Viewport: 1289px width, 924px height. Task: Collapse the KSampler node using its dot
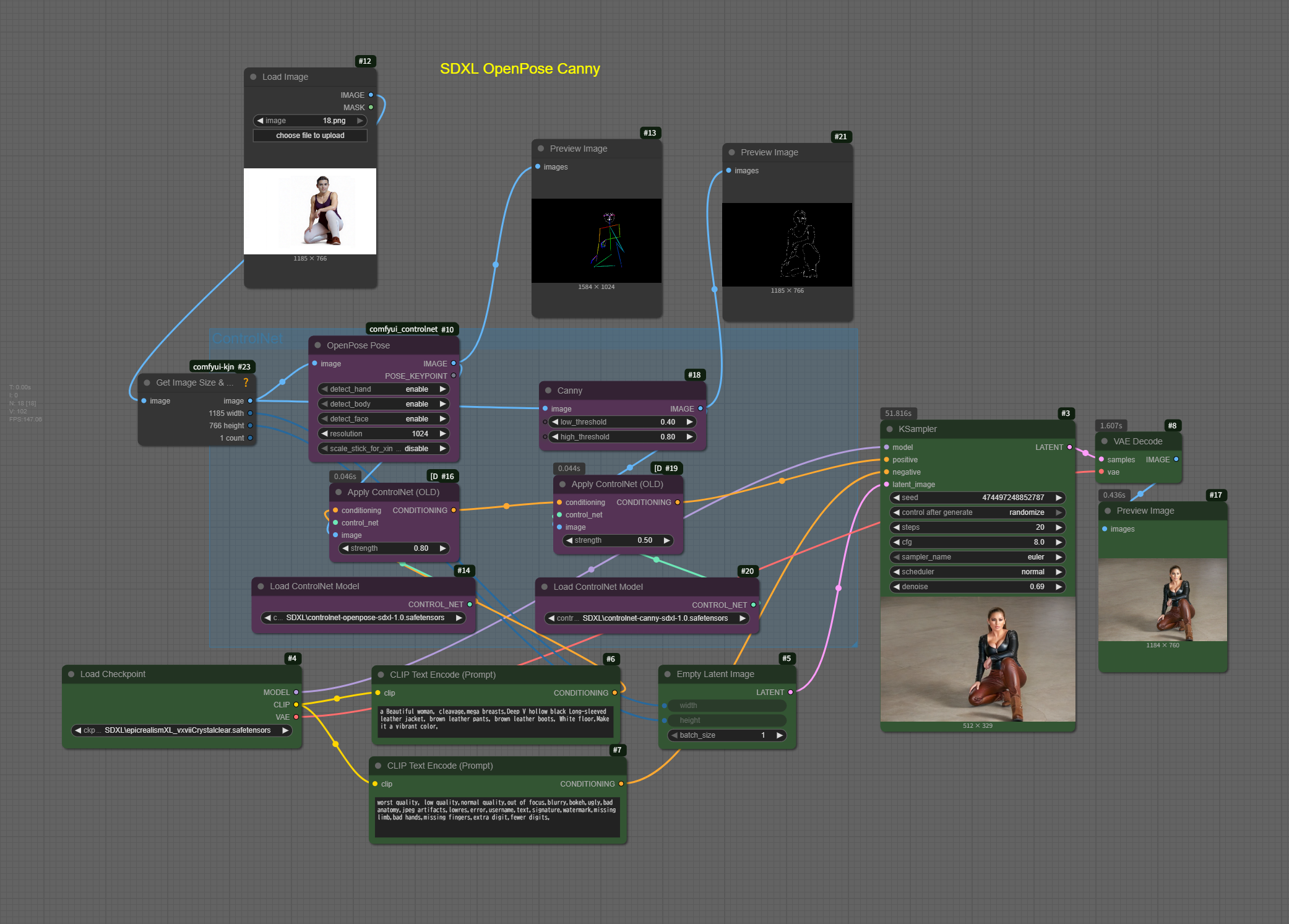point(889,429)
